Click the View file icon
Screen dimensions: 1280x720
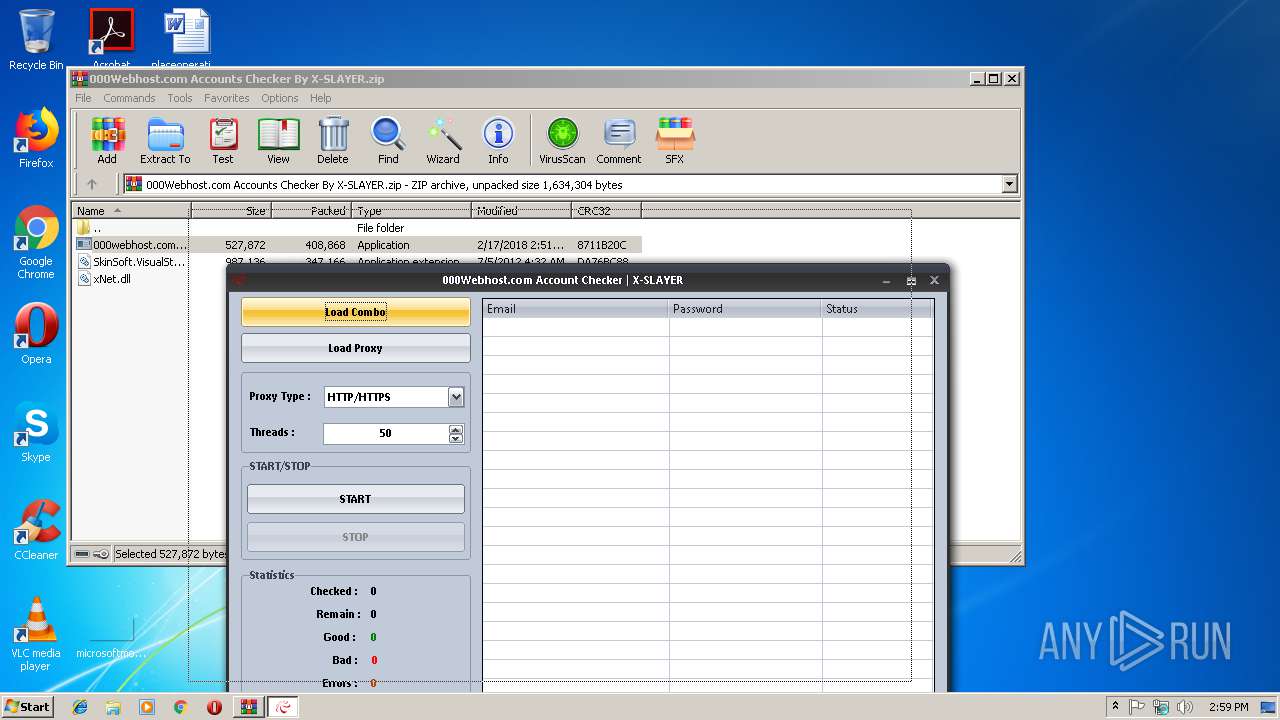pos(278,140)
